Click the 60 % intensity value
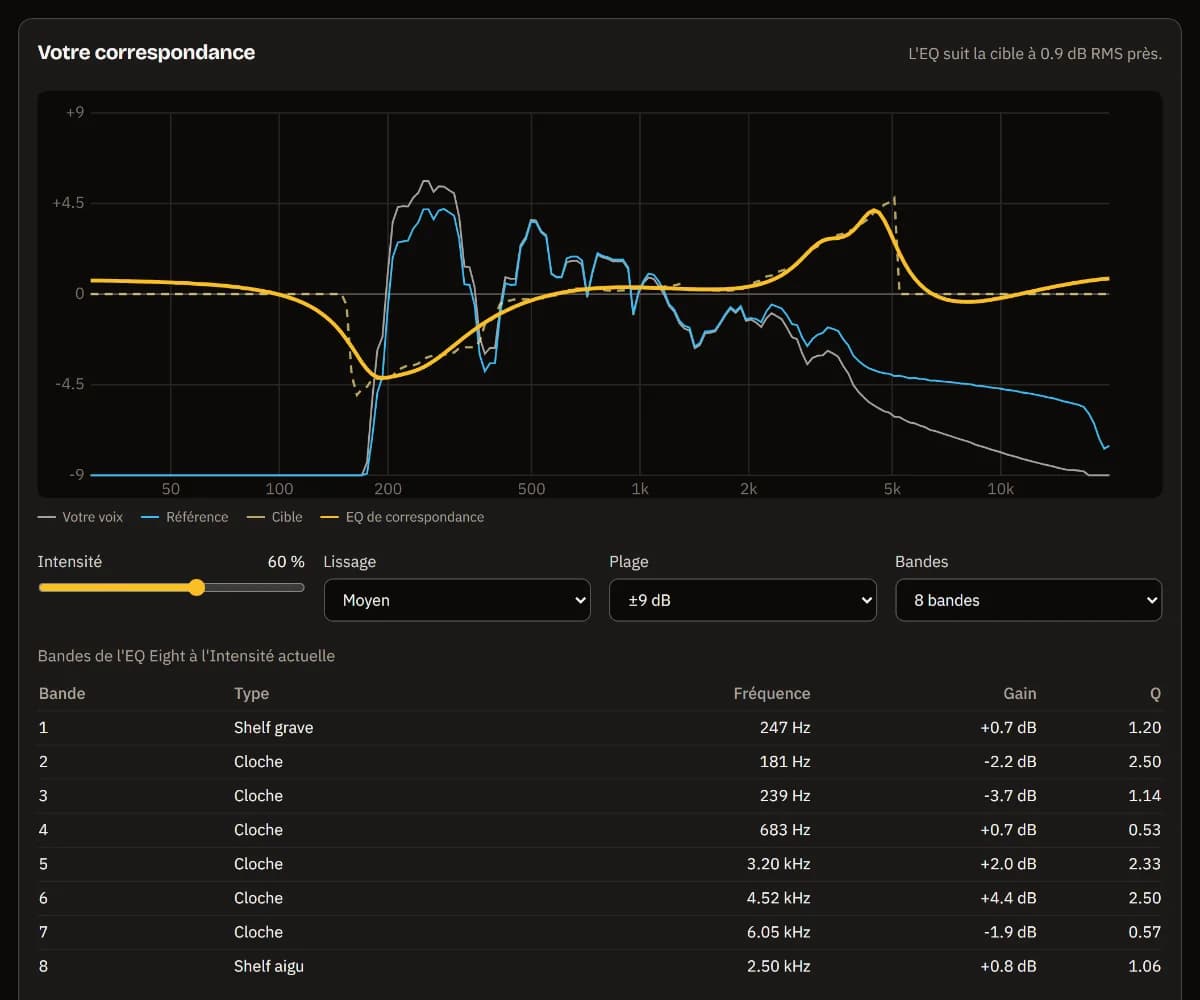The image size is (1200, 1000). click(286, 562)
